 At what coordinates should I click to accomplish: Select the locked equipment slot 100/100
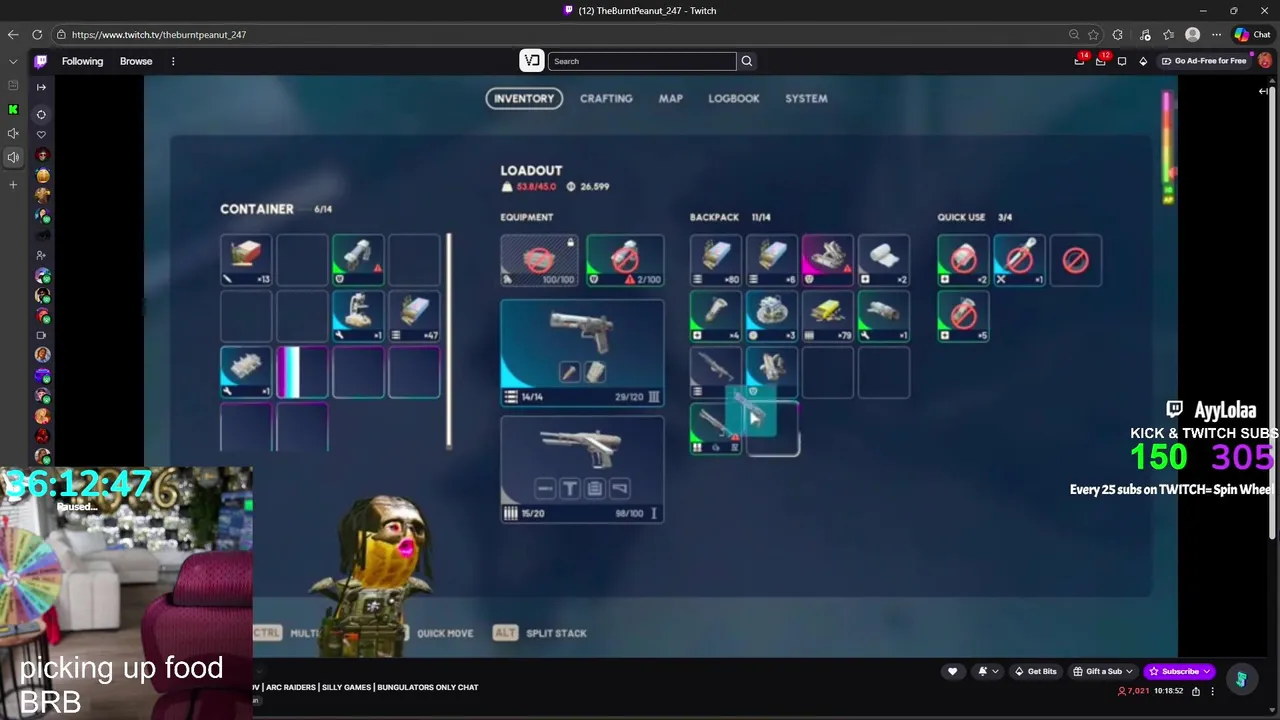pos(539,260)
